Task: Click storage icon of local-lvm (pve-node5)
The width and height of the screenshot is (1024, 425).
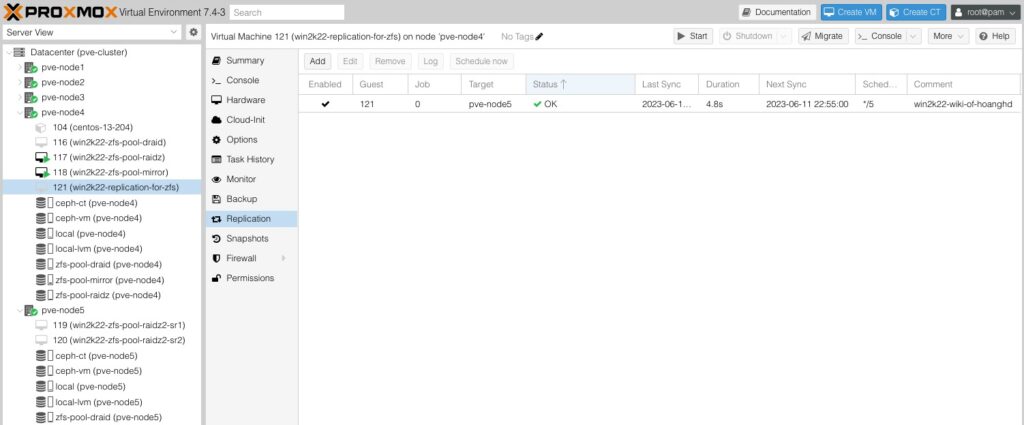Action: coord(43,402)
